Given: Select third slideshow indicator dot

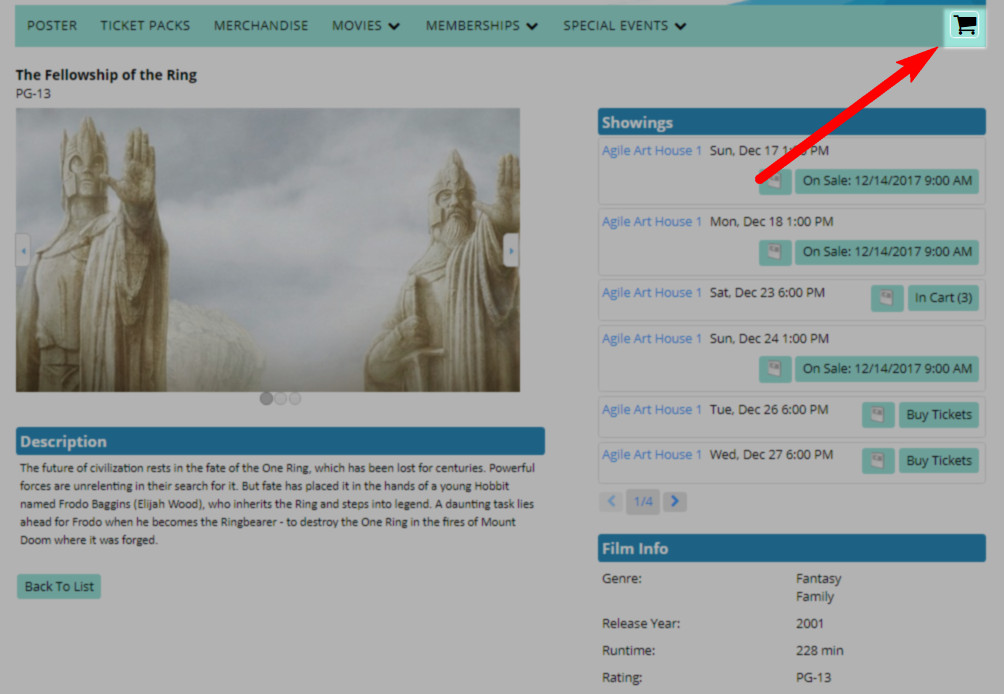Looking at the screenshot, I should (x=295, y=399).
